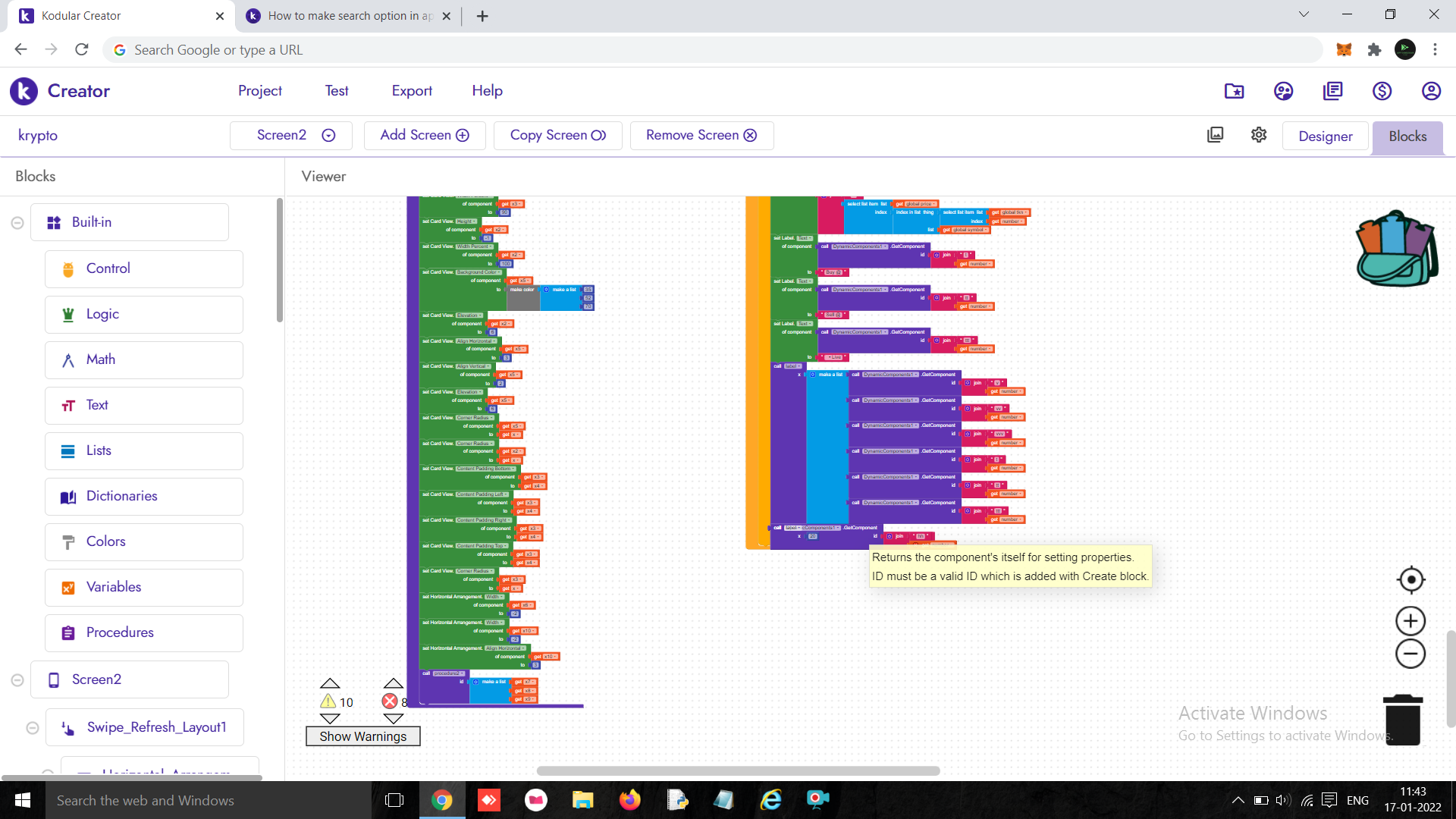The width and height of the screenshot is (1456, 819).
Task: Click the trash can icon
Action: 1402,720
